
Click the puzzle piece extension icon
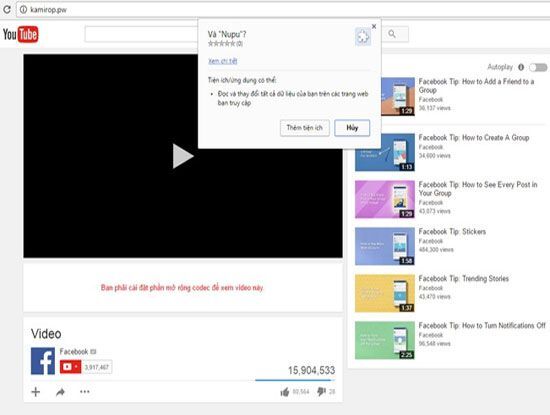[x=363, y=36]
